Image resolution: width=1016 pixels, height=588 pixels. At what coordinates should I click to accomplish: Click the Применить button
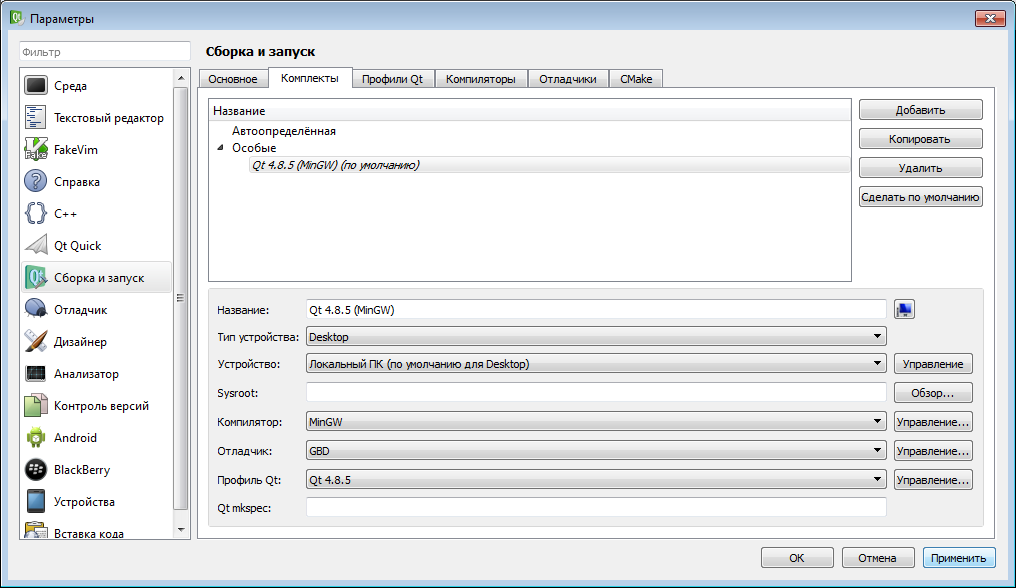(x=959, y=558)
